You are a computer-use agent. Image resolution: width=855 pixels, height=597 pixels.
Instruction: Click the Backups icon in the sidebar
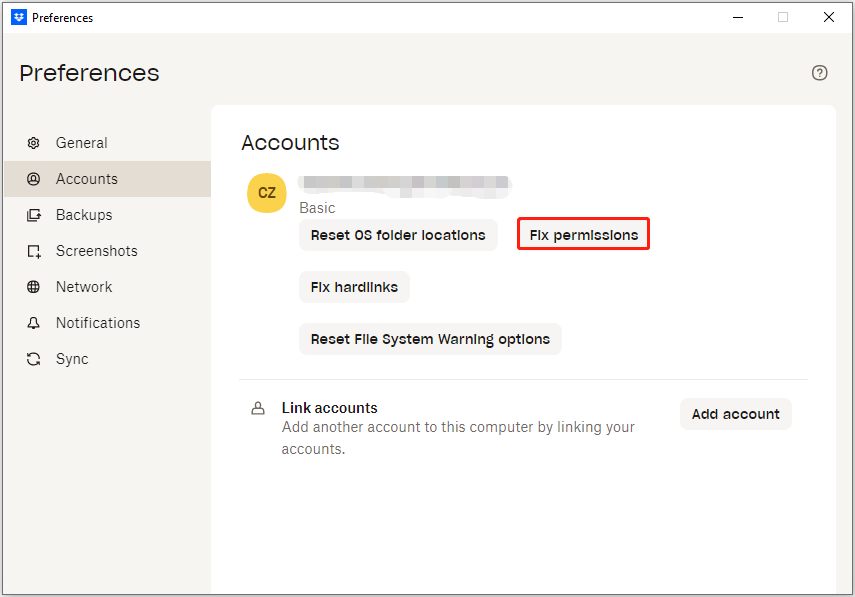(x=33, y=214)
